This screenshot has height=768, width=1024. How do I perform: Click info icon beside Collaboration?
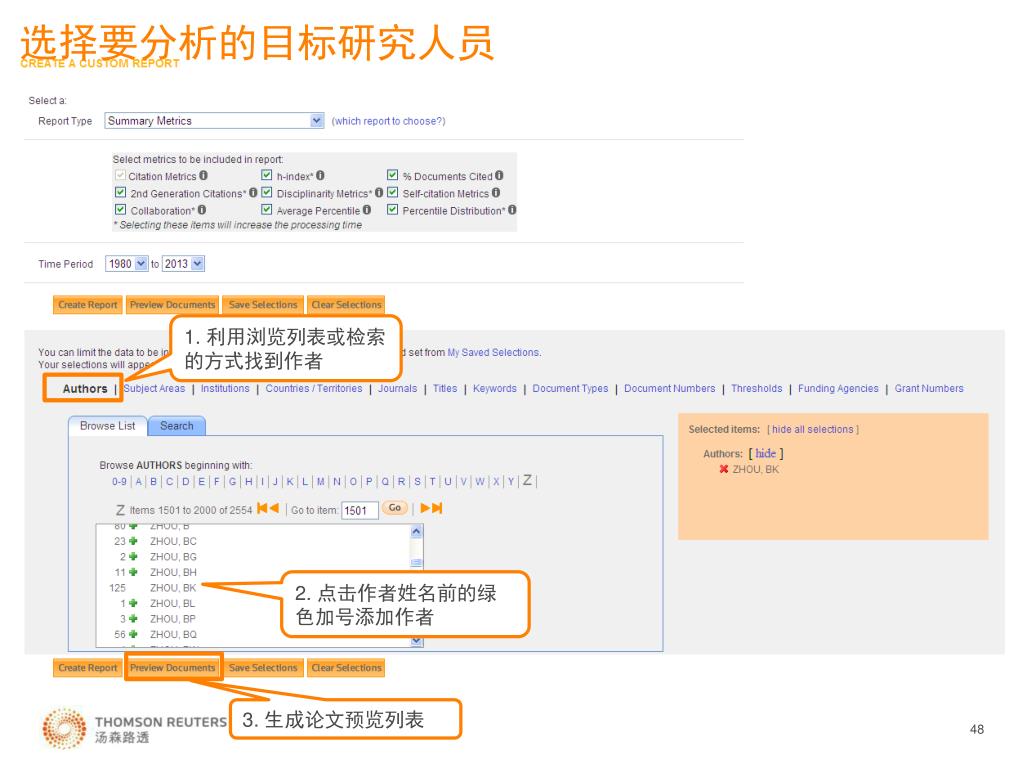pyautogui.click(x=202, y=210)
